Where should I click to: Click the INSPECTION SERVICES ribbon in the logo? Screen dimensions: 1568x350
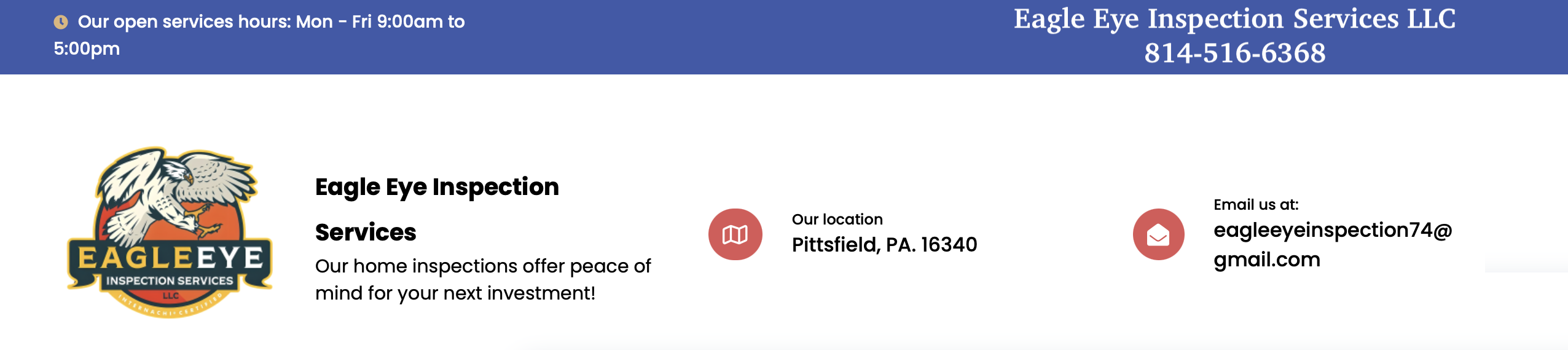tap(170, 281)
